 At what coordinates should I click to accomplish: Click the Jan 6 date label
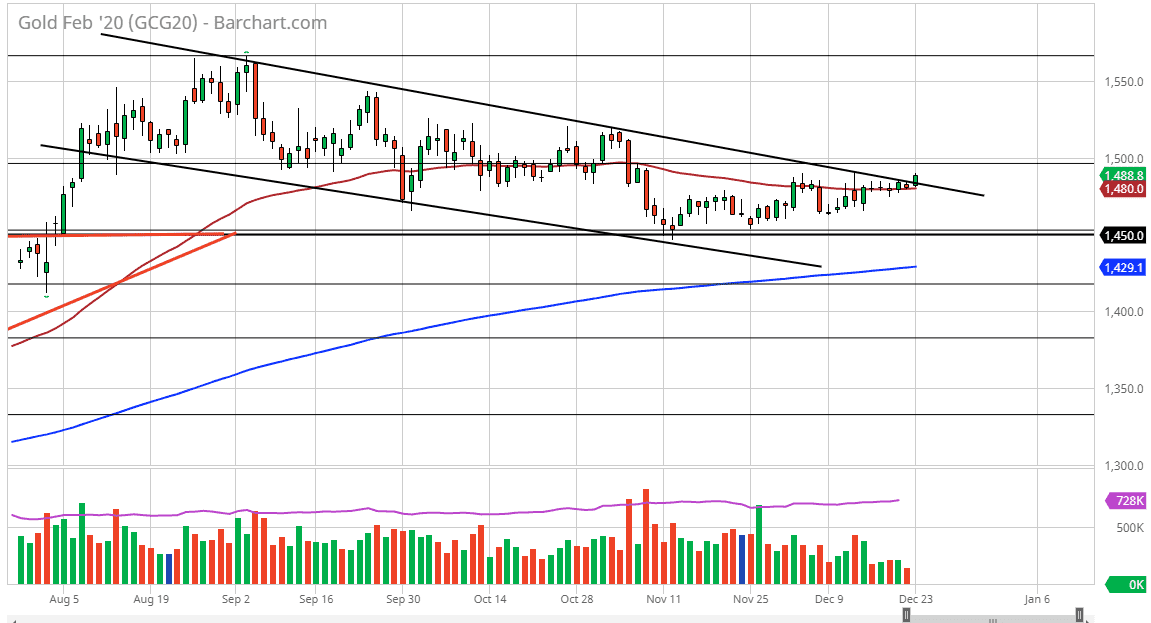1037,599
